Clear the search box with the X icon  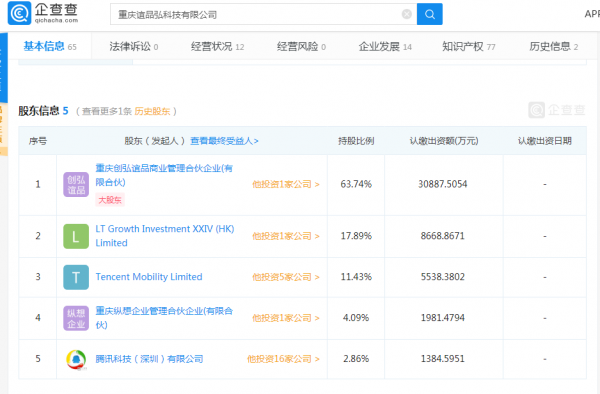pyautogui.click(x=407, y=14)
